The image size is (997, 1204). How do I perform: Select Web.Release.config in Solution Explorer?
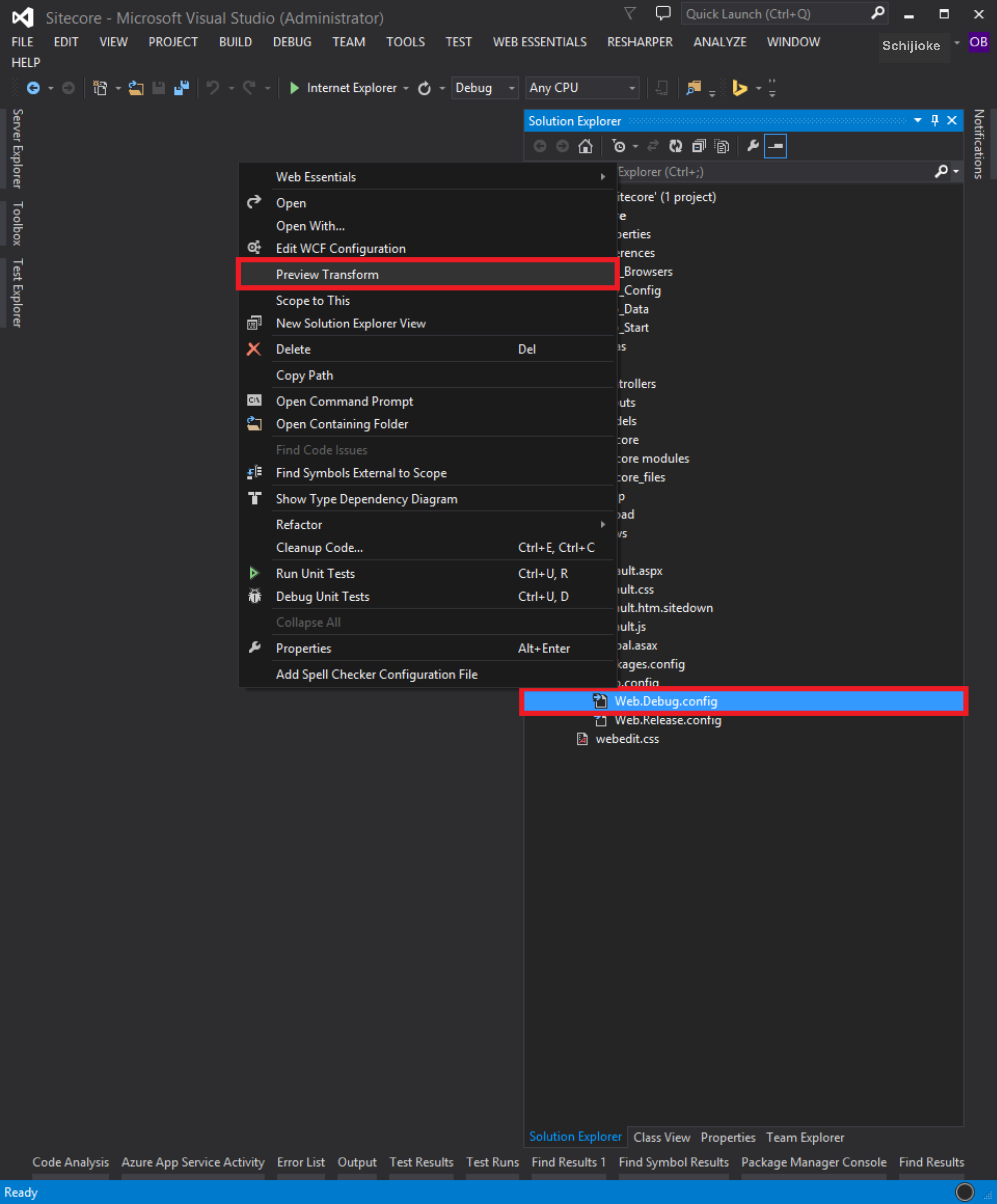tap(667, 721)
